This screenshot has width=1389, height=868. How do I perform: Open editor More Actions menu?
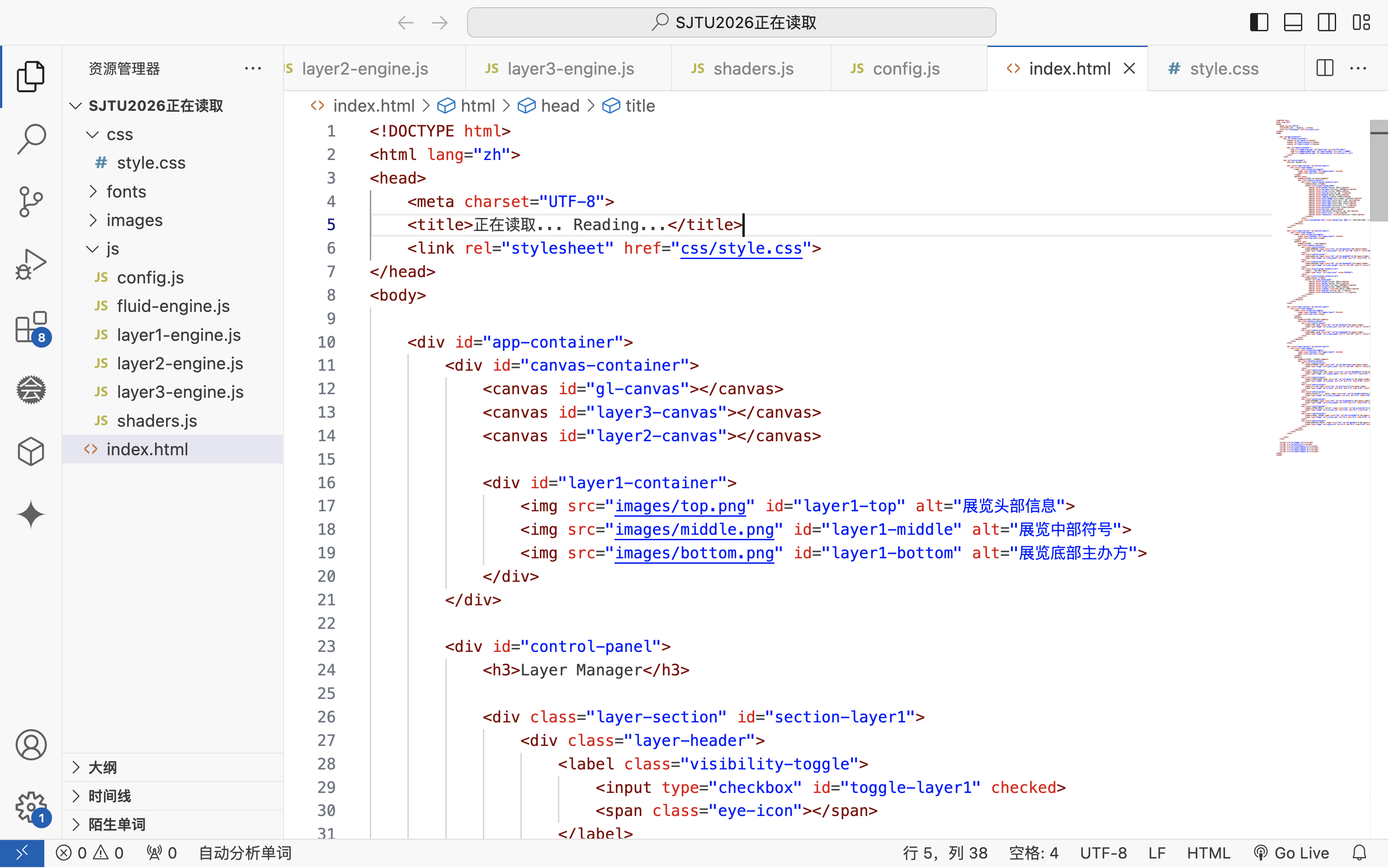1358,68
